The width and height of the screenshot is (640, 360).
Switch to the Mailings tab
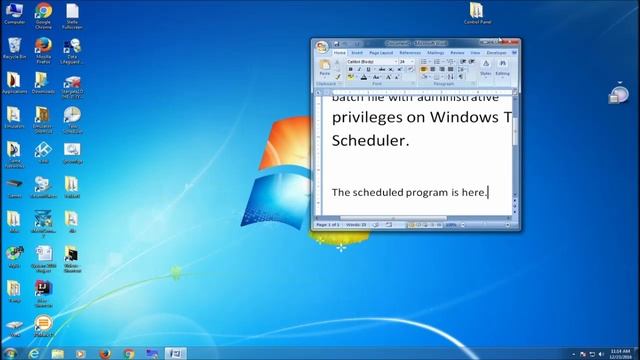(x=436, y=53)
